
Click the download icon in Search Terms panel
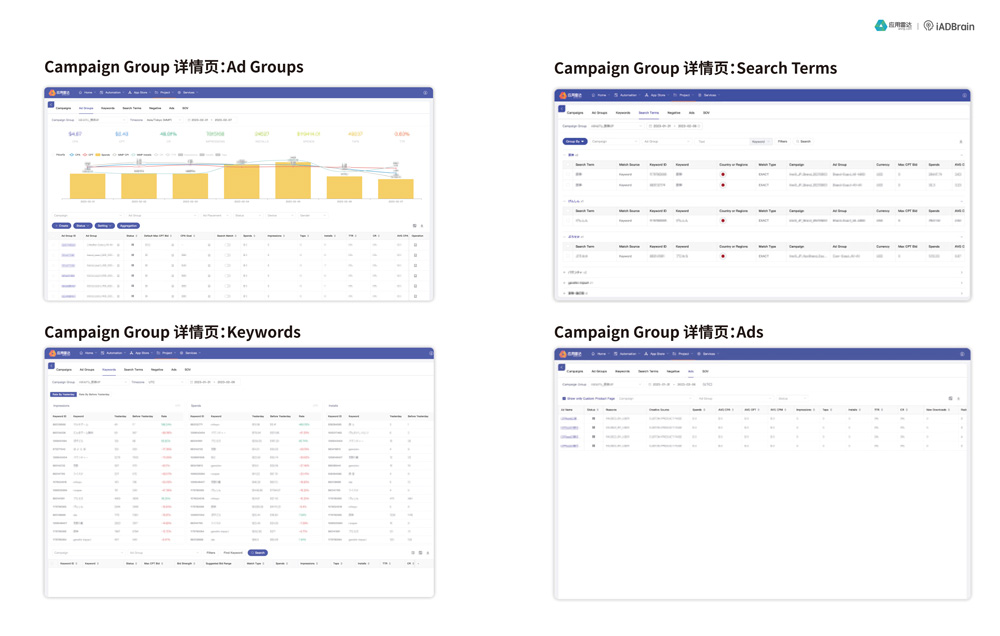[961, 142]
